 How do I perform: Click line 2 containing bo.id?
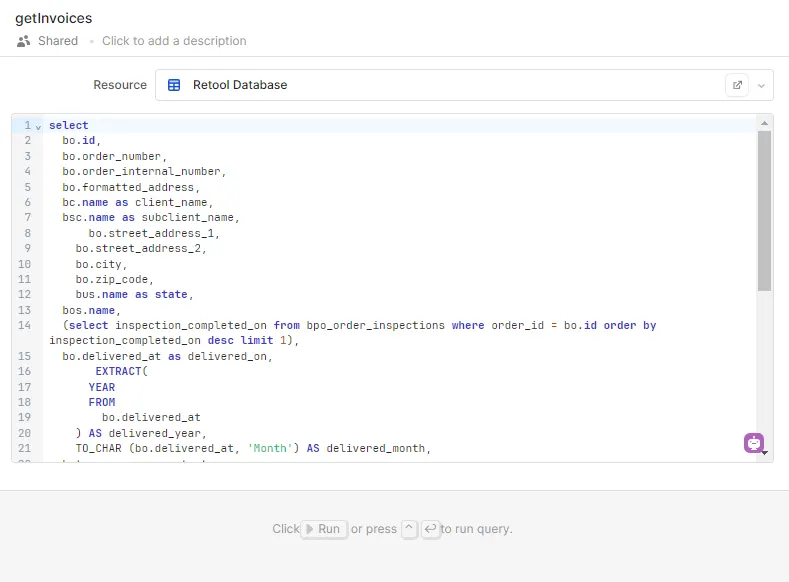(x=82, y=140)
